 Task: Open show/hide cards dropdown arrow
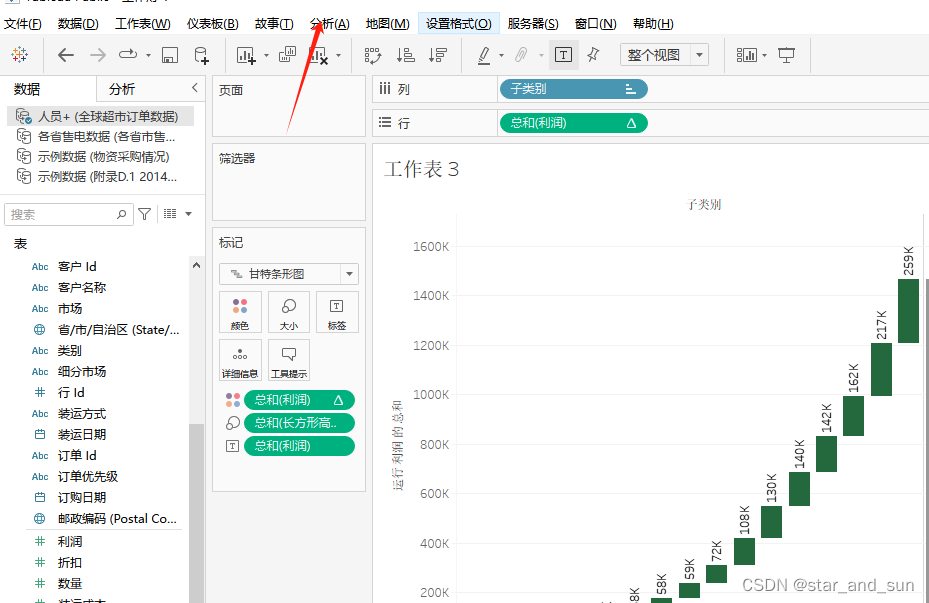[x=764, y=56]
